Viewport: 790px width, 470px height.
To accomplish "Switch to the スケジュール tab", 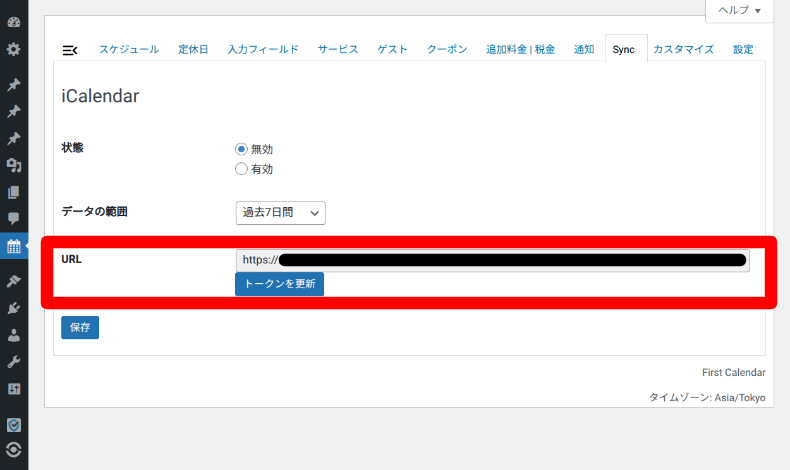I will click(x=129, y=49).
